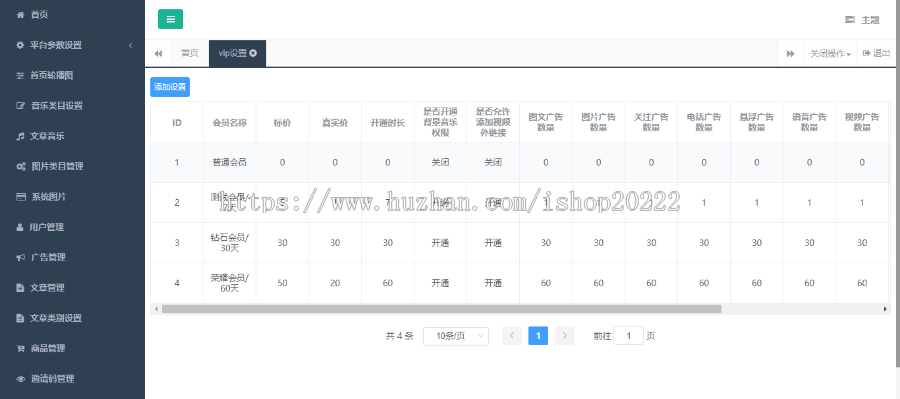
Task: Click the 荣耀会员/60天 cell
Action: (230, 283)
